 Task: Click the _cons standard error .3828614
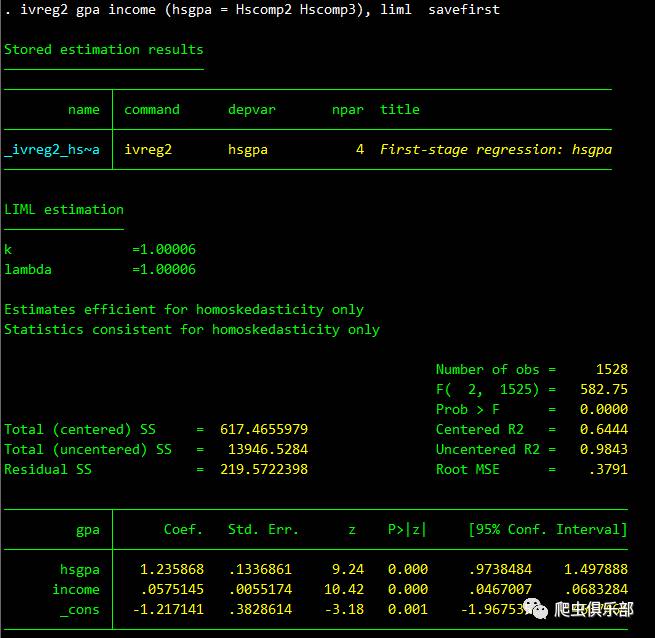point(260,609)
